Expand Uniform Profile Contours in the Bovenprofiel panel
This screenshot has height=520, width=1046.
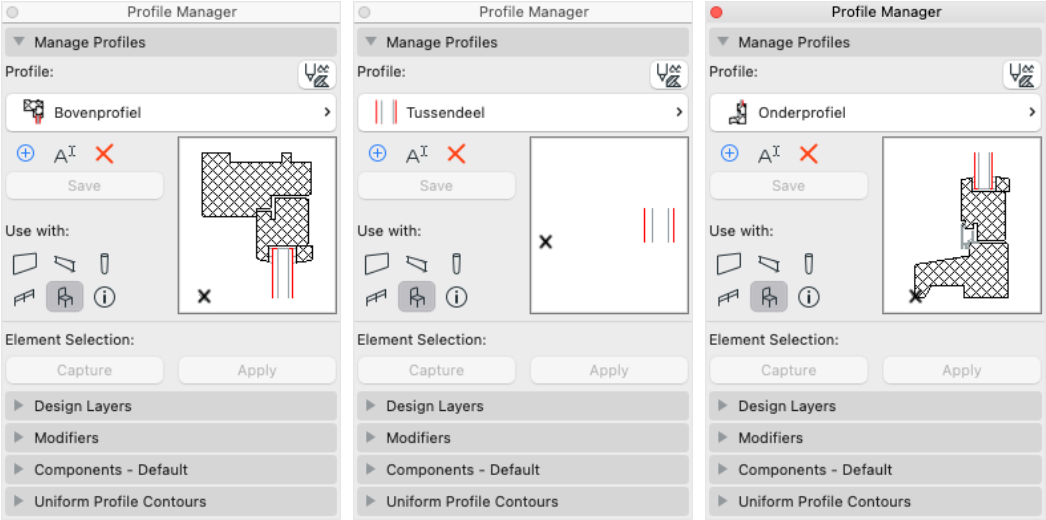pos(171,501)
